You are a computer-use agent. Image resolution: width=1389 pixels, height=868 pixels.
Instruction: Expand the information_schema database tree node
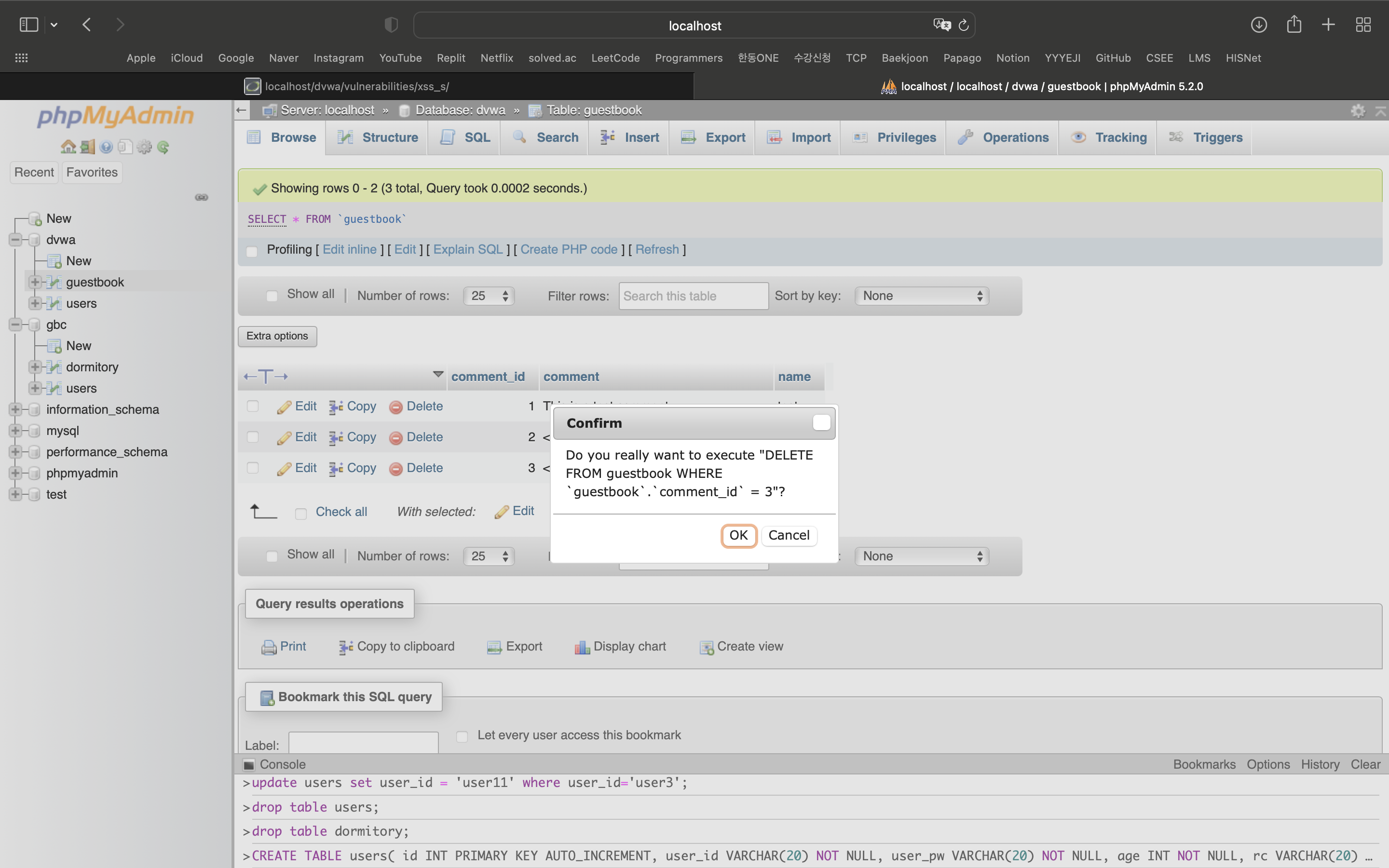click(15, 409)
